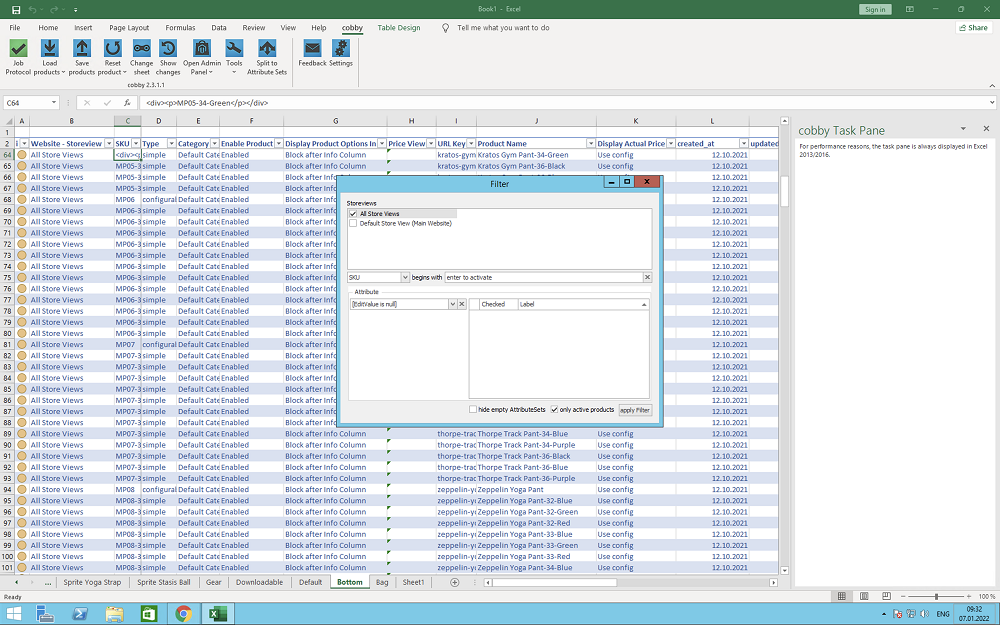Click the Tell me what you want to do box

tap(503, 27)
